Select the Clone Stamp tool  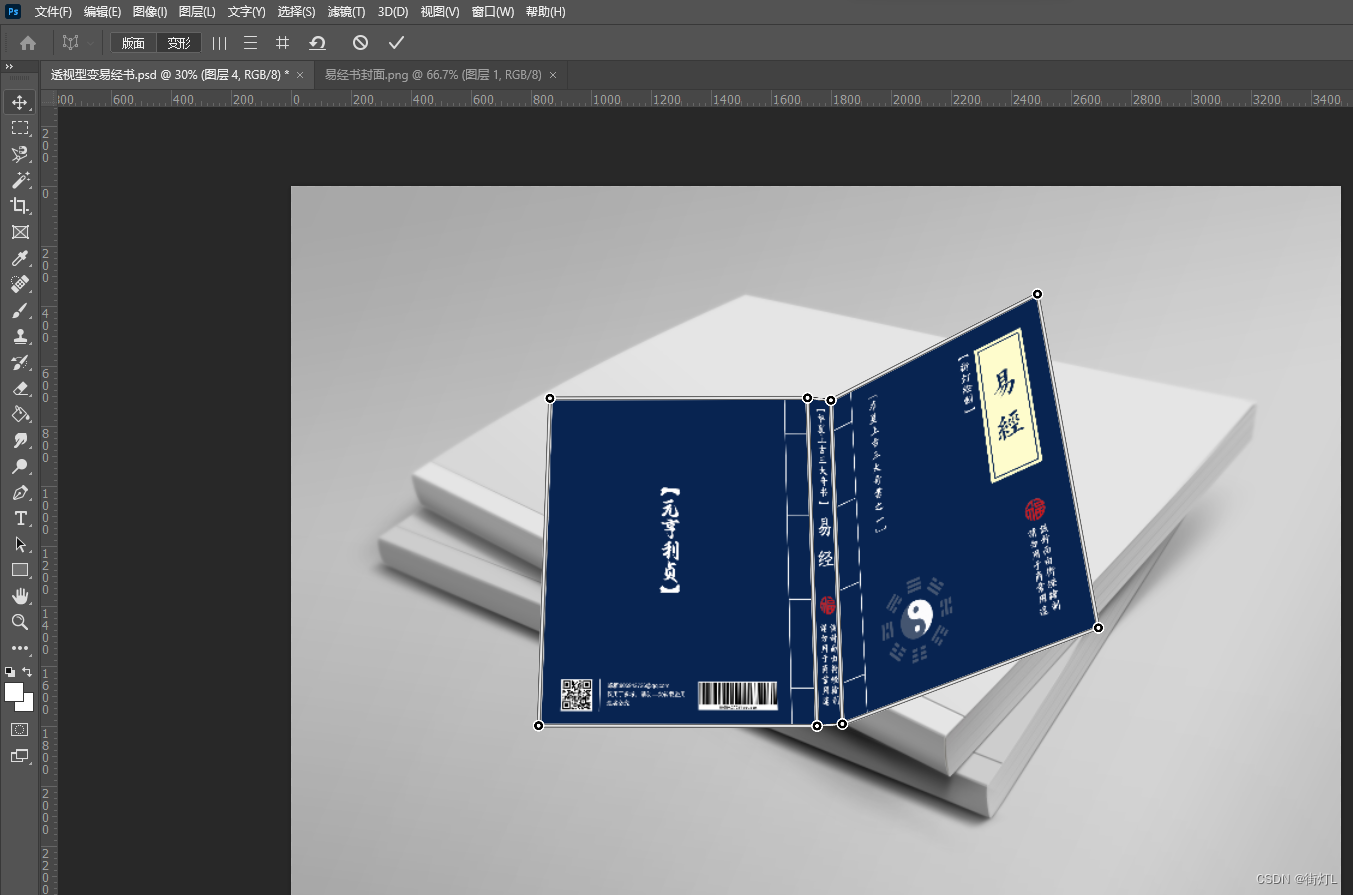[x=20, y=336]
